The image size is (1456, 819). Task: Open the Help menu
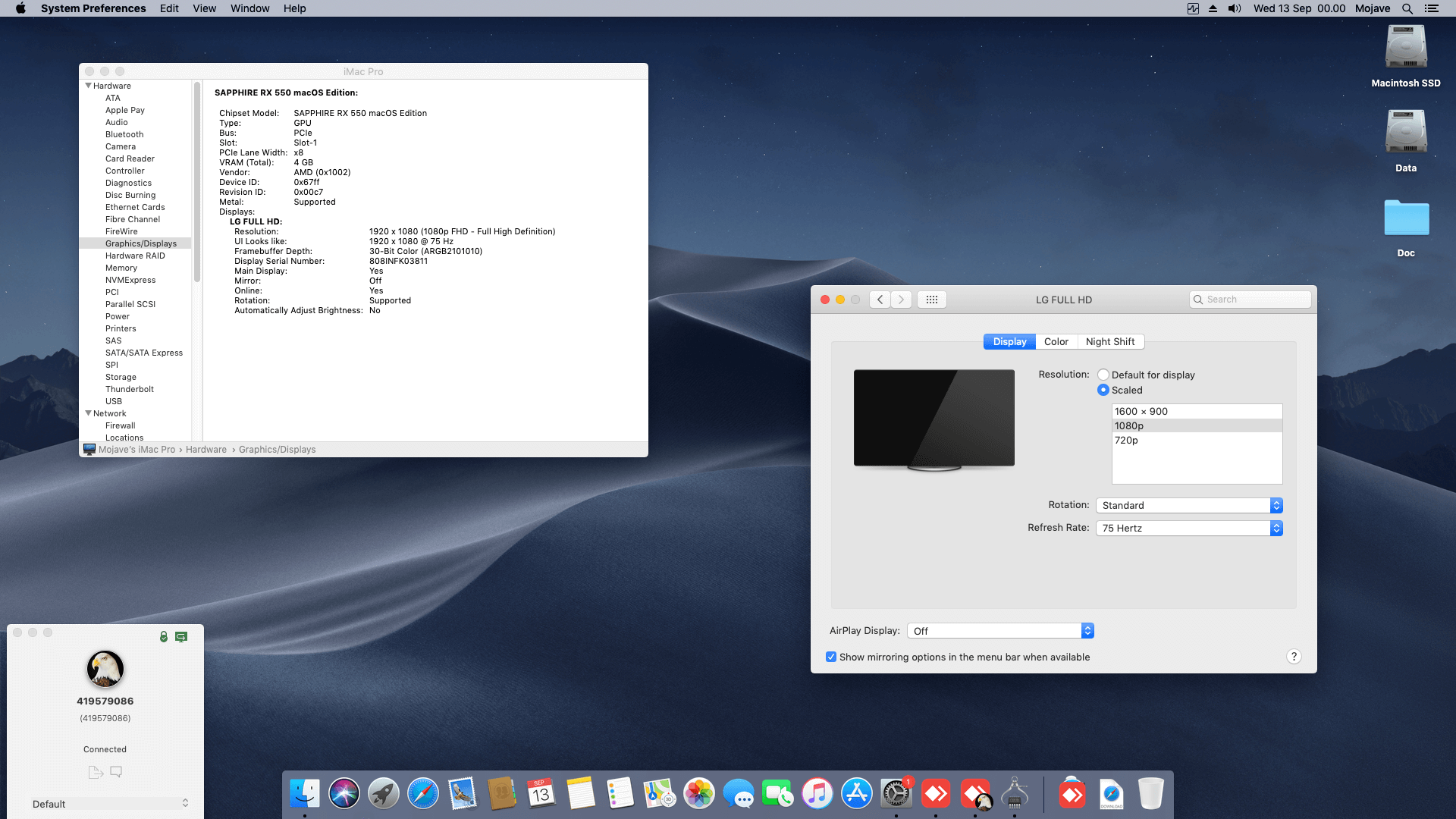click(x=294, y=8)
